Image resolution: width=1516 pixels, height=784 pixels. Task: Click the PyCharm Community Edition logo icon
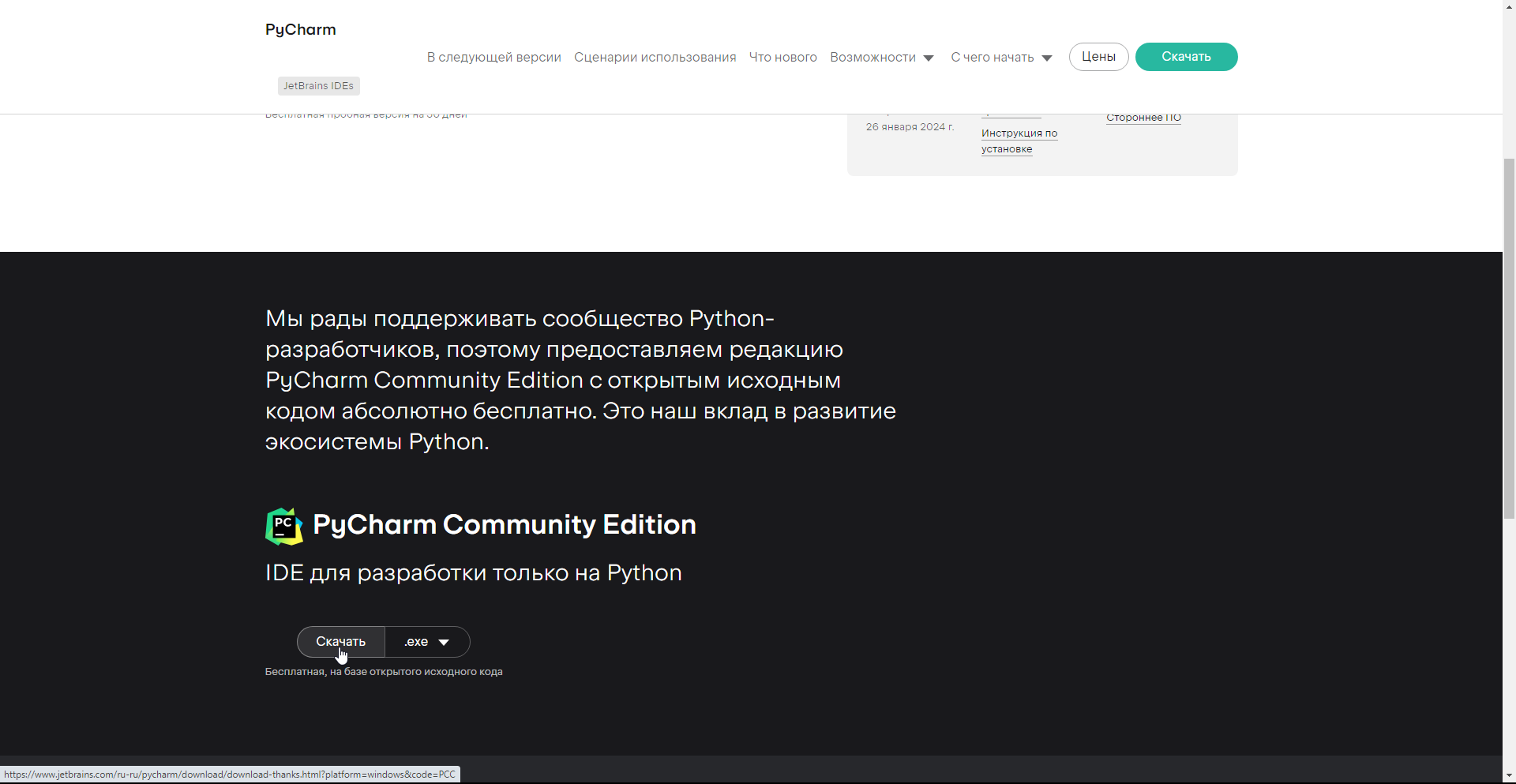(284, 526)
